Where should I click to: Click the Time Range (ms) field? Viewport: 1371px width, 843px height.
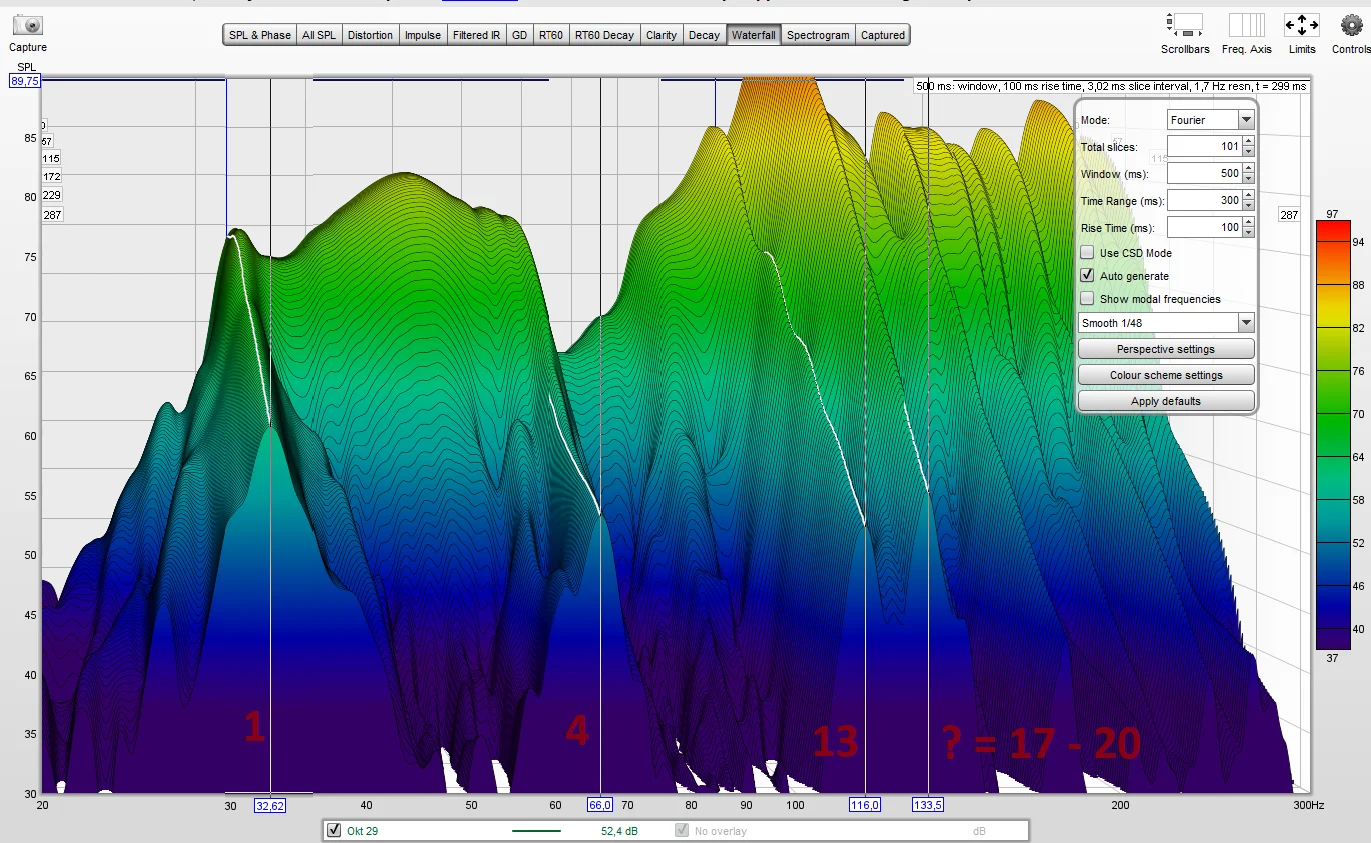pyautogui.click(x=1204, y=201)
